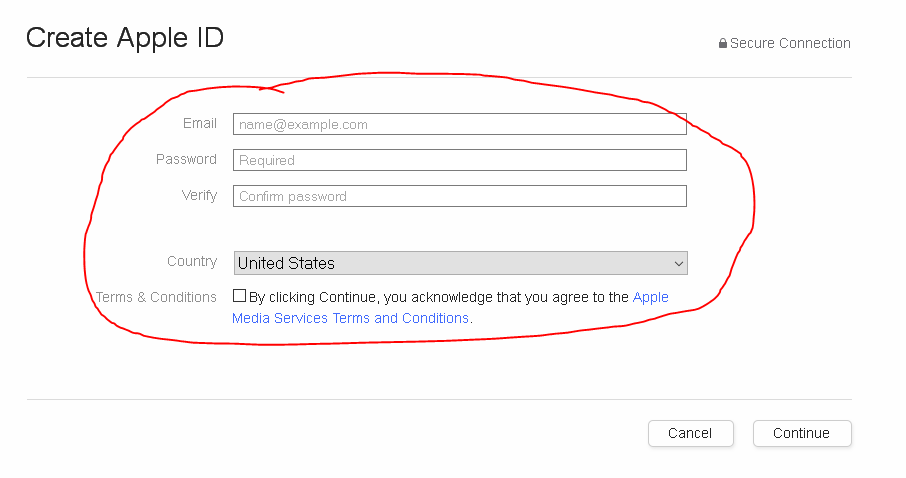This screenshot has height=478, width=906.
Task: Click into the Password field
Action: tap(459, 160)
